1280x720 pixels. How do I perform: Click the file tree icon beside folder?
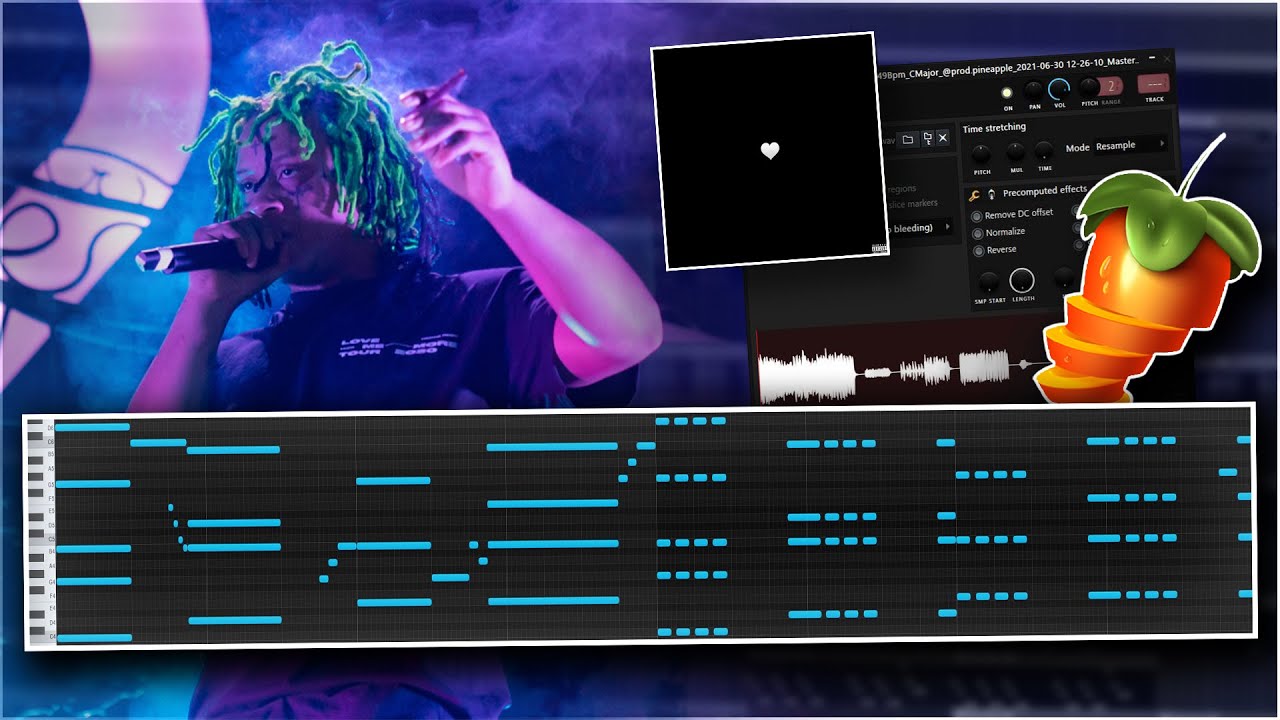click(927, 138)
